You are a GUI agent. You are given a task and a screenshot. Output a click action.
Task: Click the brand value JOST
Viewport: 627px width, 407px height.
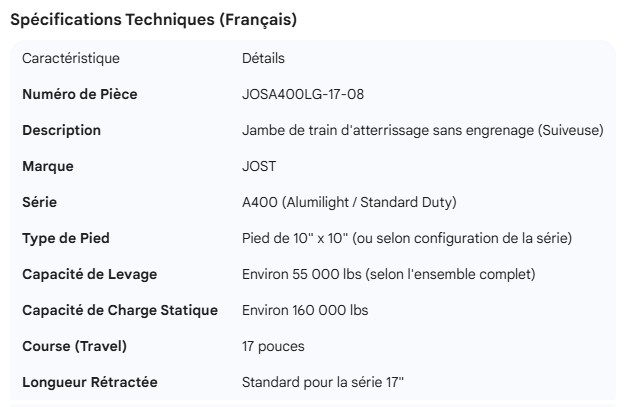259,167
